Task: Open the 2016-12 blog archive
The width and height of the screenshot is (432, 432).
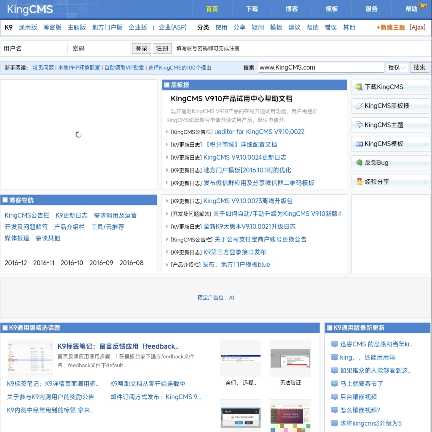Action: [16, 263]
